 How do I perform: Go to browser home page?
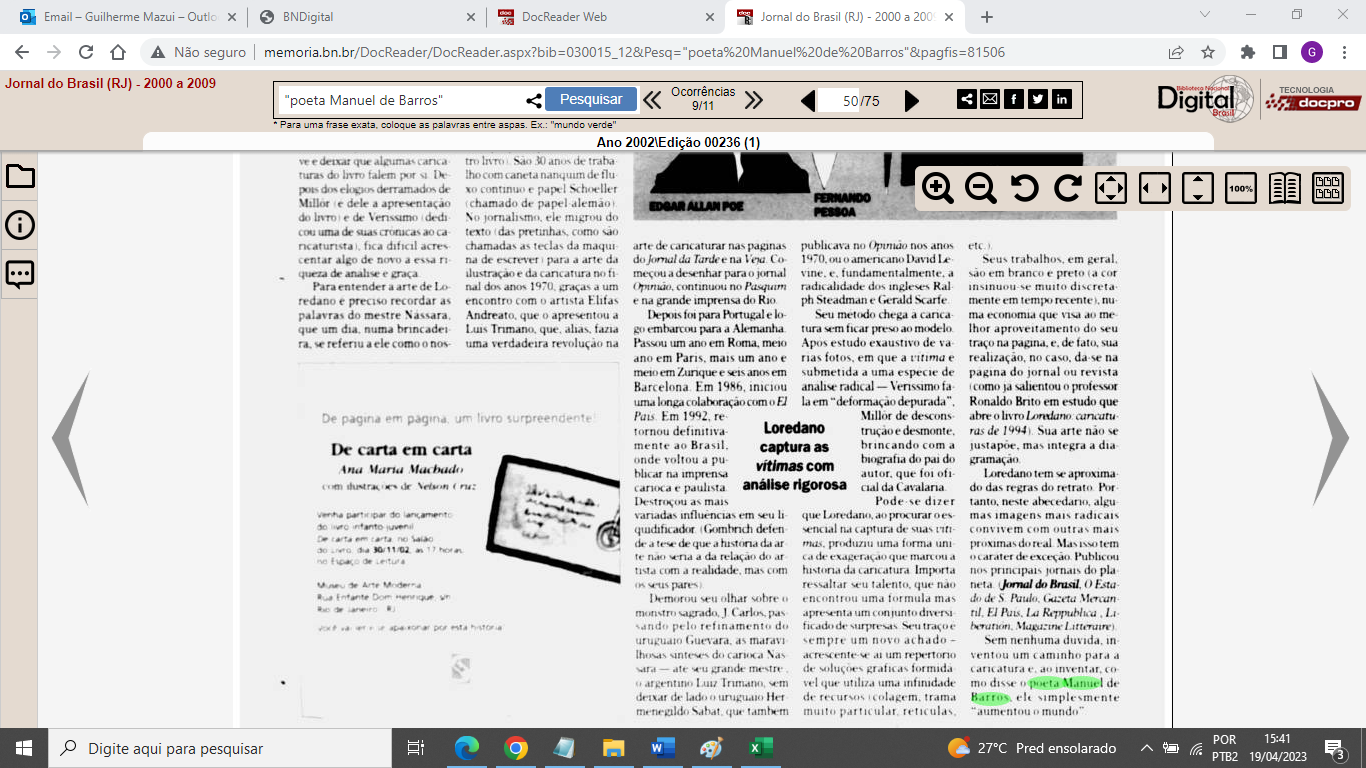pos(118,52)
